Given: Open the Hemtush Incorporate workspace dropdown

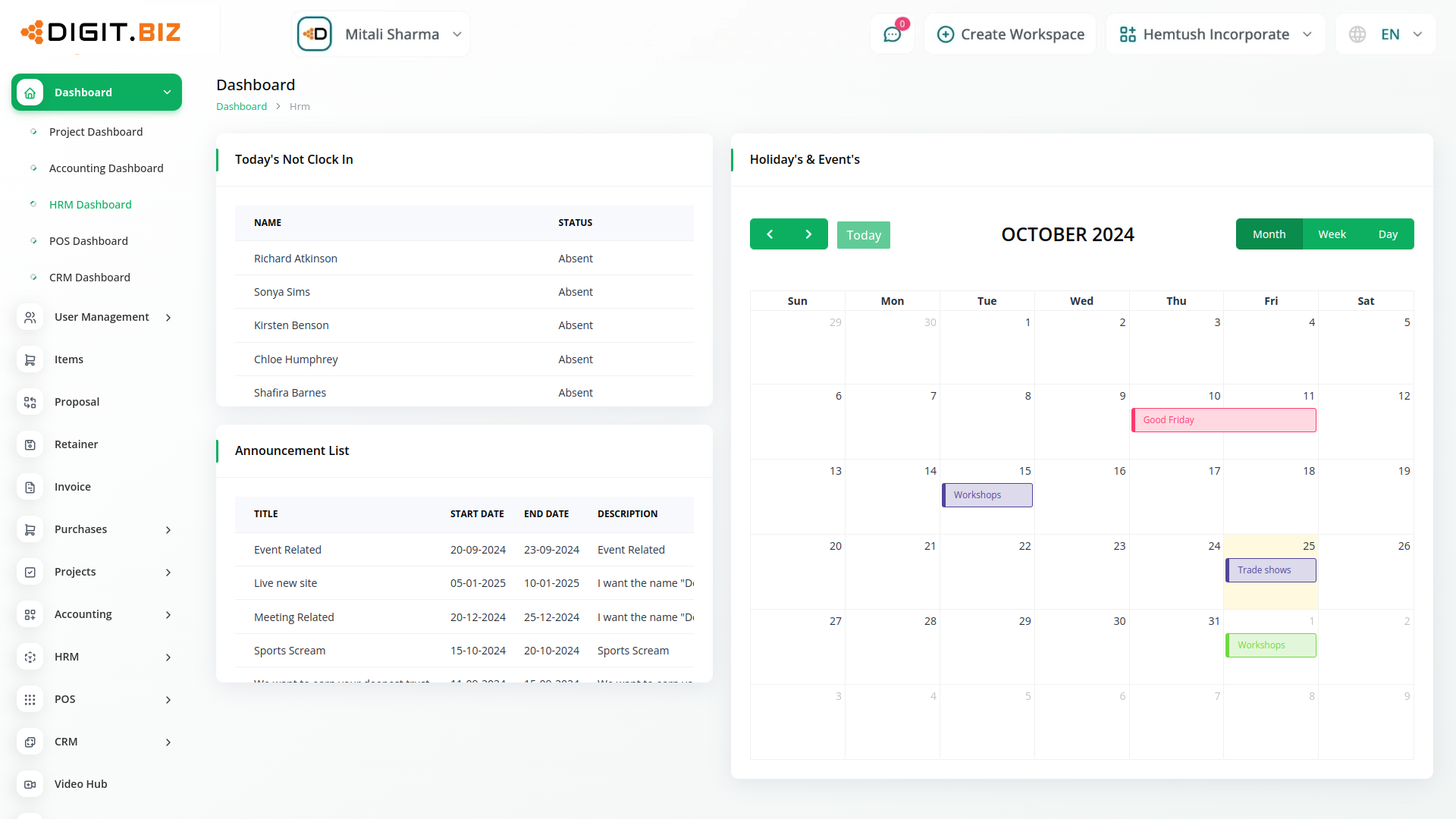Looking at the screenshot, I should point(1216,35).
